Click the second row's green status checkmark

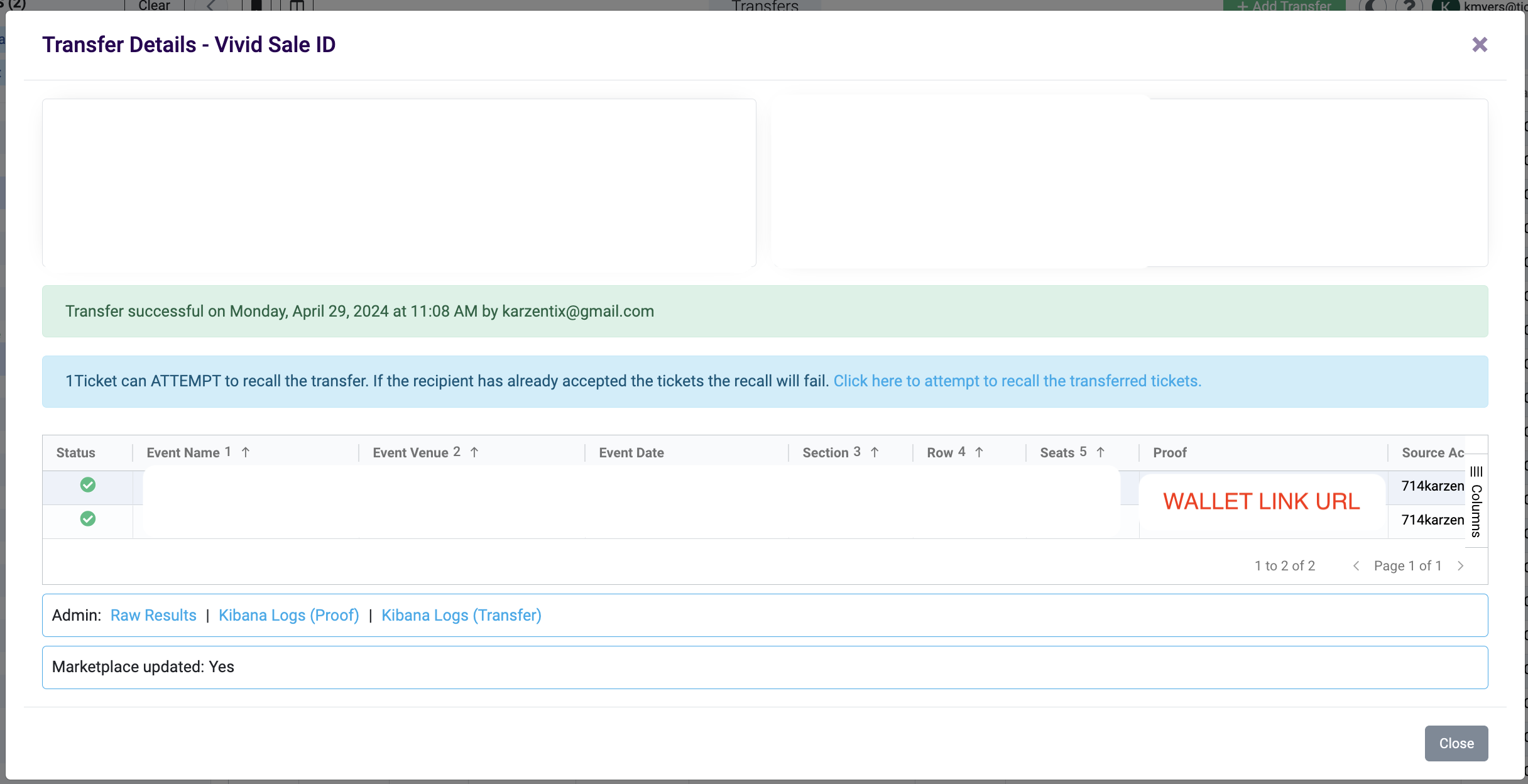88,519
